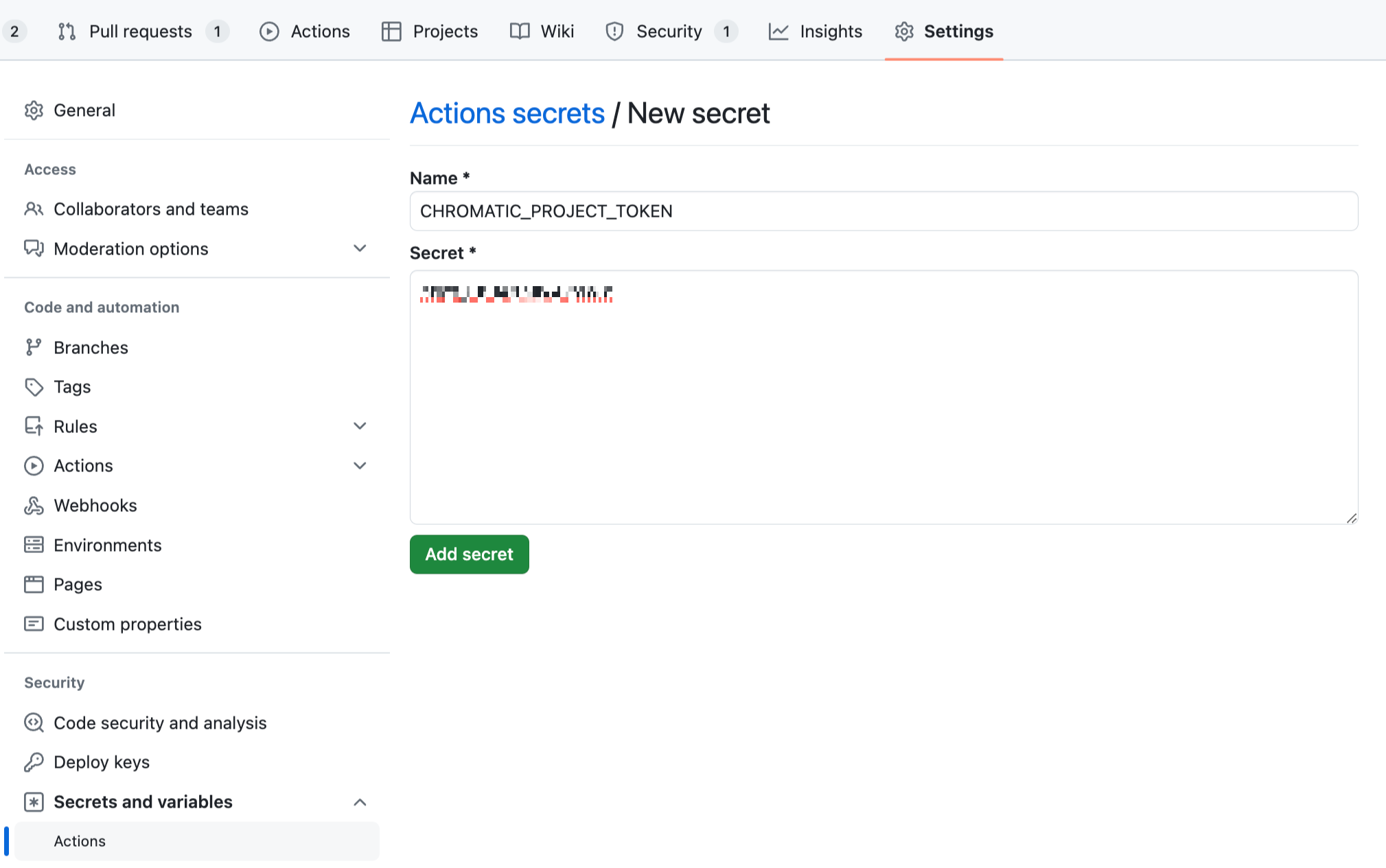Click the Pull requests count badge
This screenshot has height=868, width=1386.
click(218, 32)
